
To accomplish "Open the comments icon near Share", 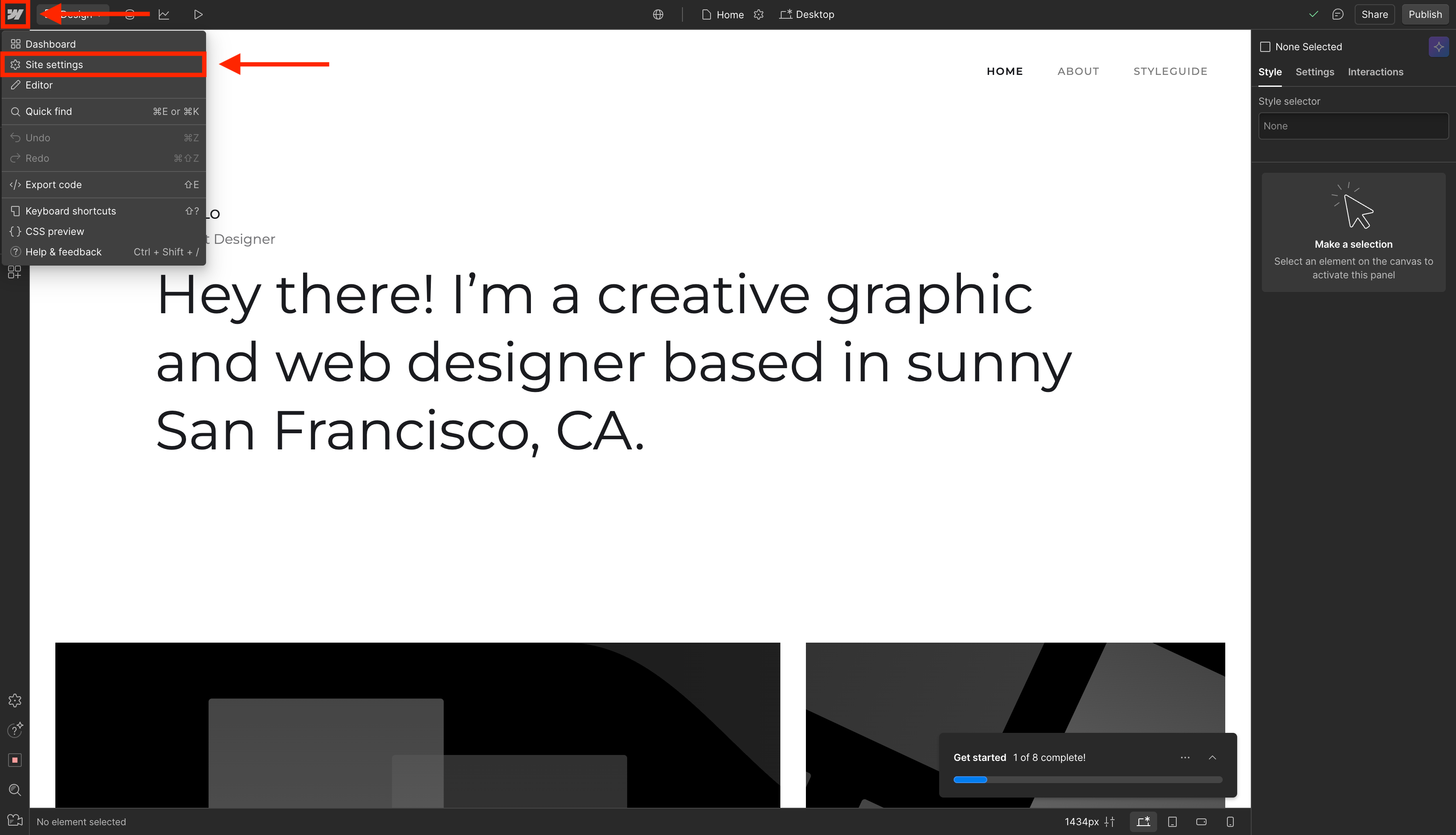I will [x=1338, y=14].
